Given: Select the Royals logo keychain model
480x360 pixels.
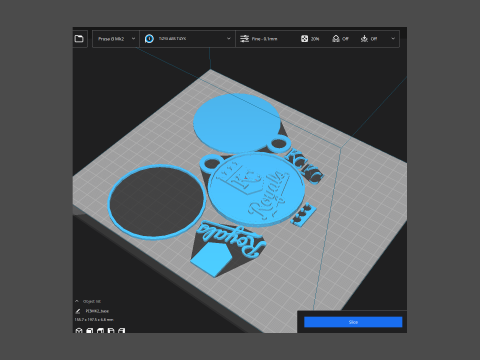Looking at the screenshot, I should click(256, 190).
